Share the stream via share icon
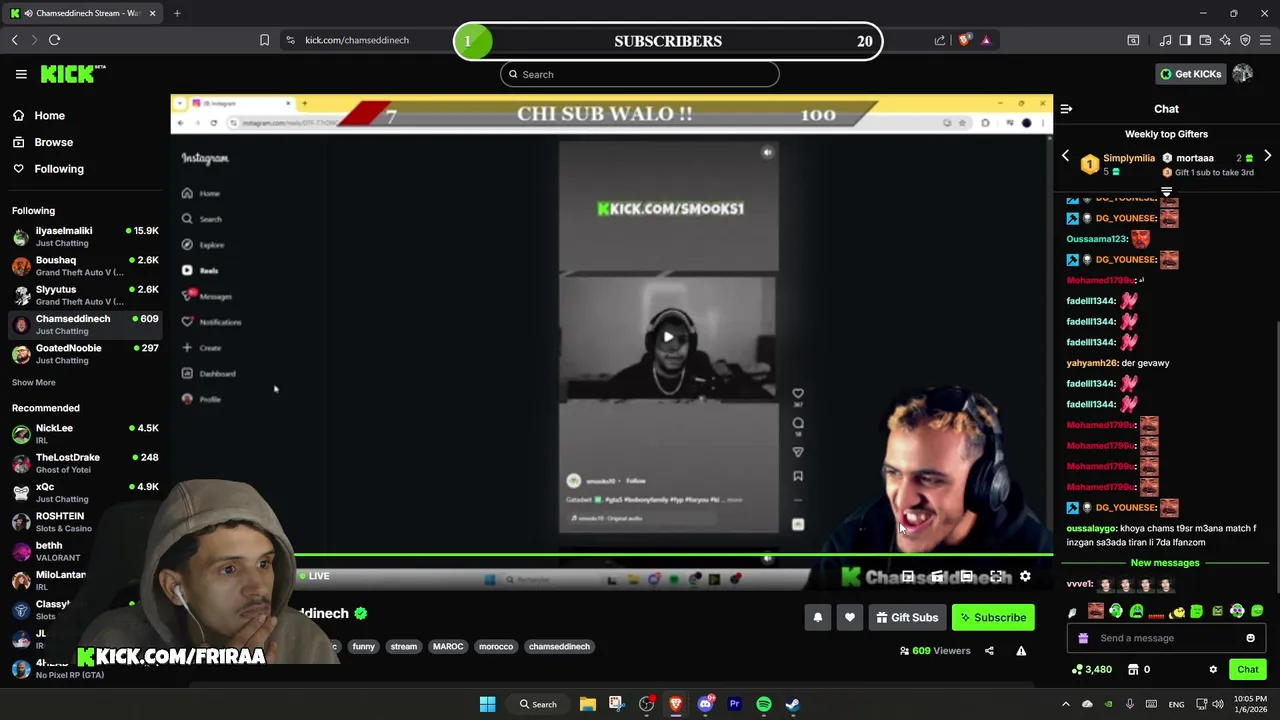The height and width of the screenshot is (720, 1280). pyautogui.click(x=989, y=651)
